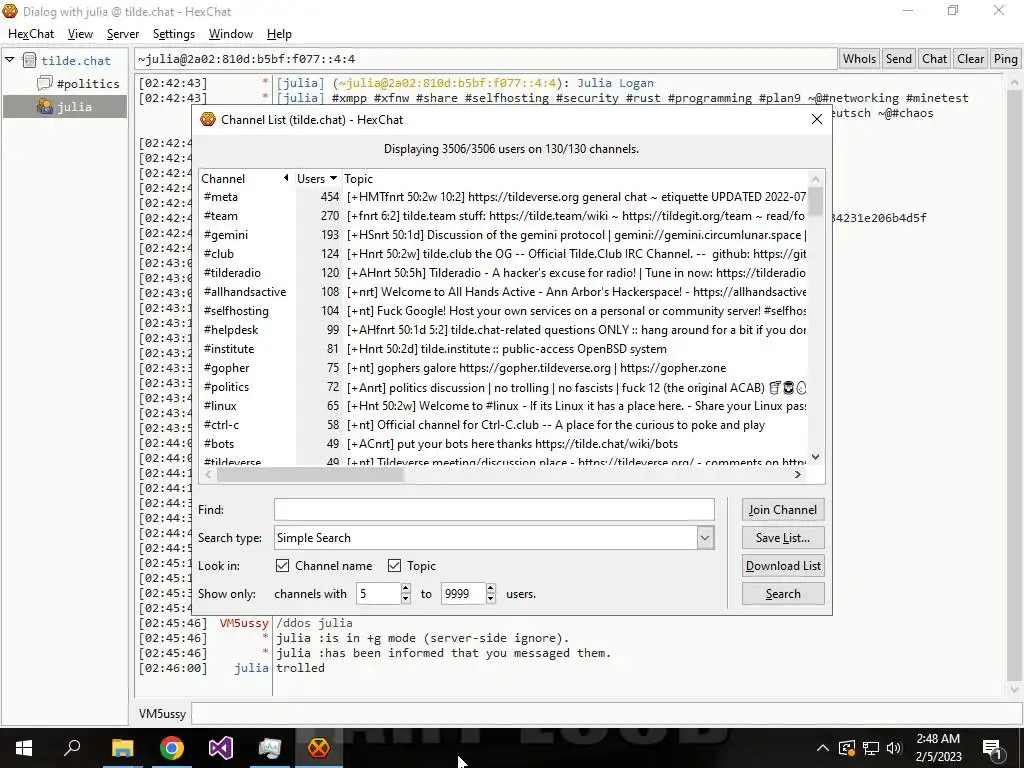1024x768 pixels.
Task: Select the #institute channel row
Action: tap(504, 349)
